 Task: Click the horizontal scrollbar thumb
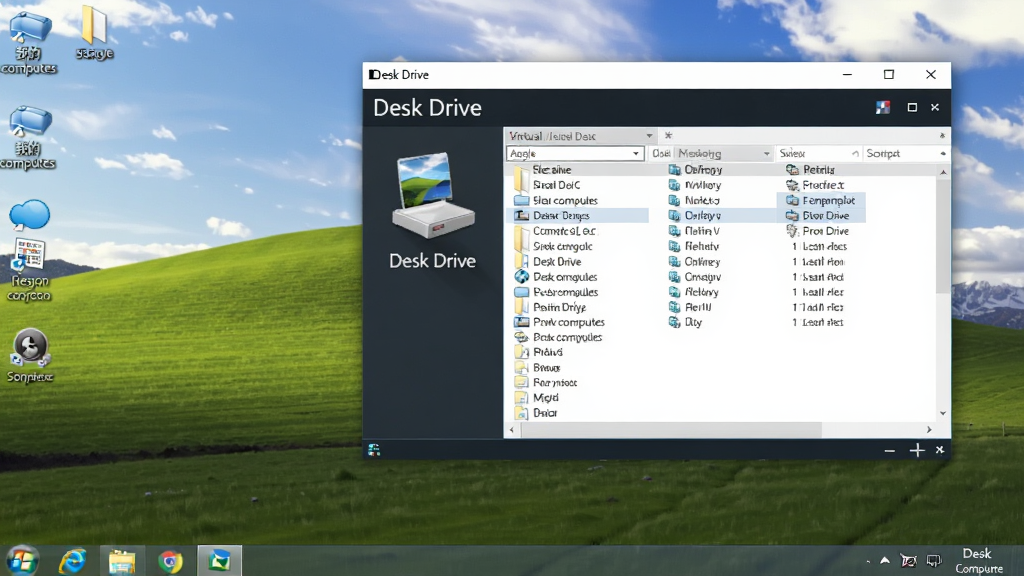coord(671,430)
